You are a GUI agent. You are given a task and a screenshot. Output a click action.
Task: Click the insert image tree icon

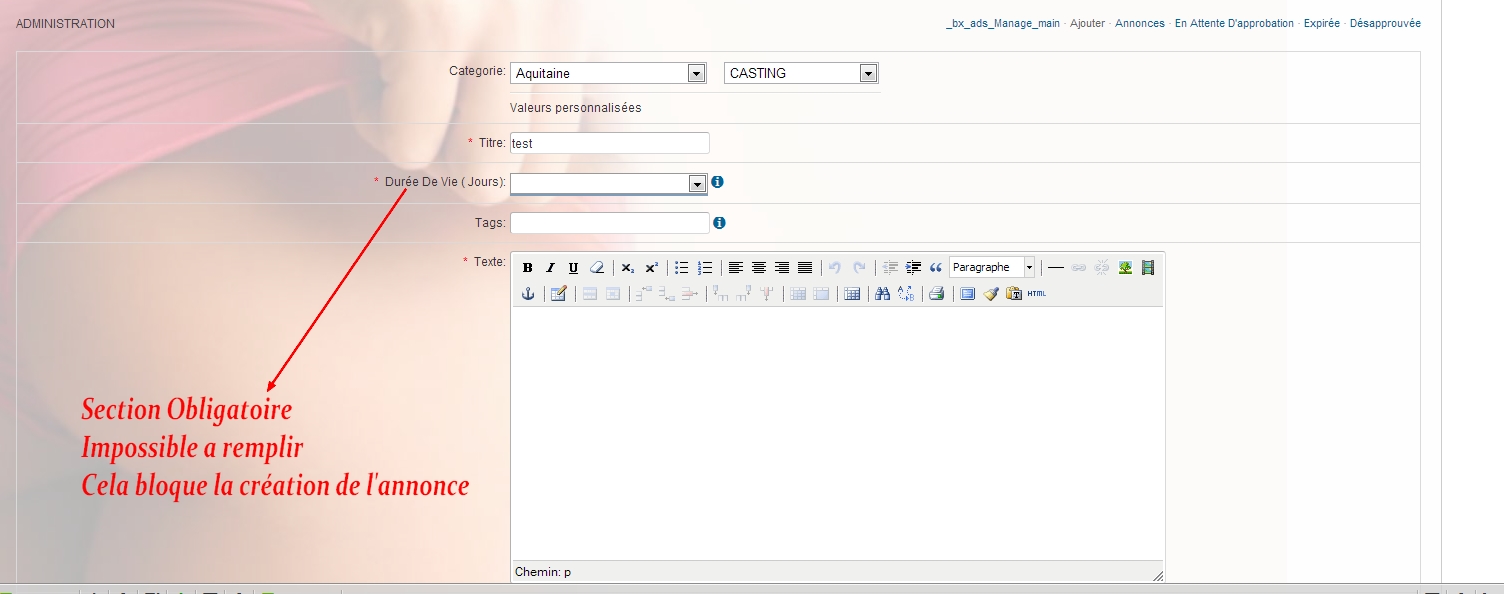[x=1125, y=268]
